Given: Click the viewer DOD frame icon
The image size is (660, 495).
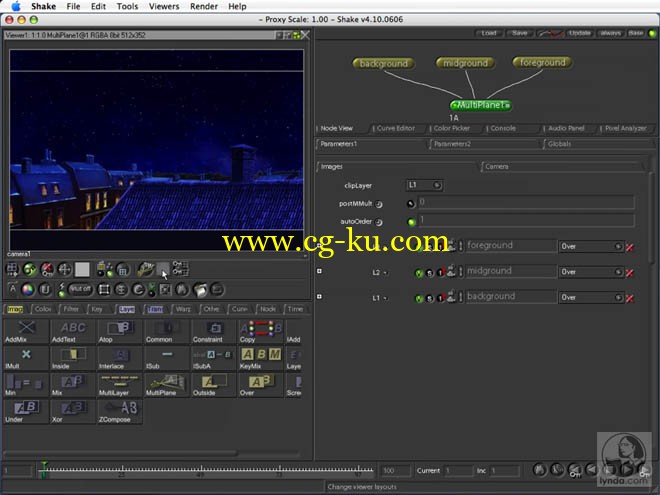Looking at the screenshot, I should (104, 289).
